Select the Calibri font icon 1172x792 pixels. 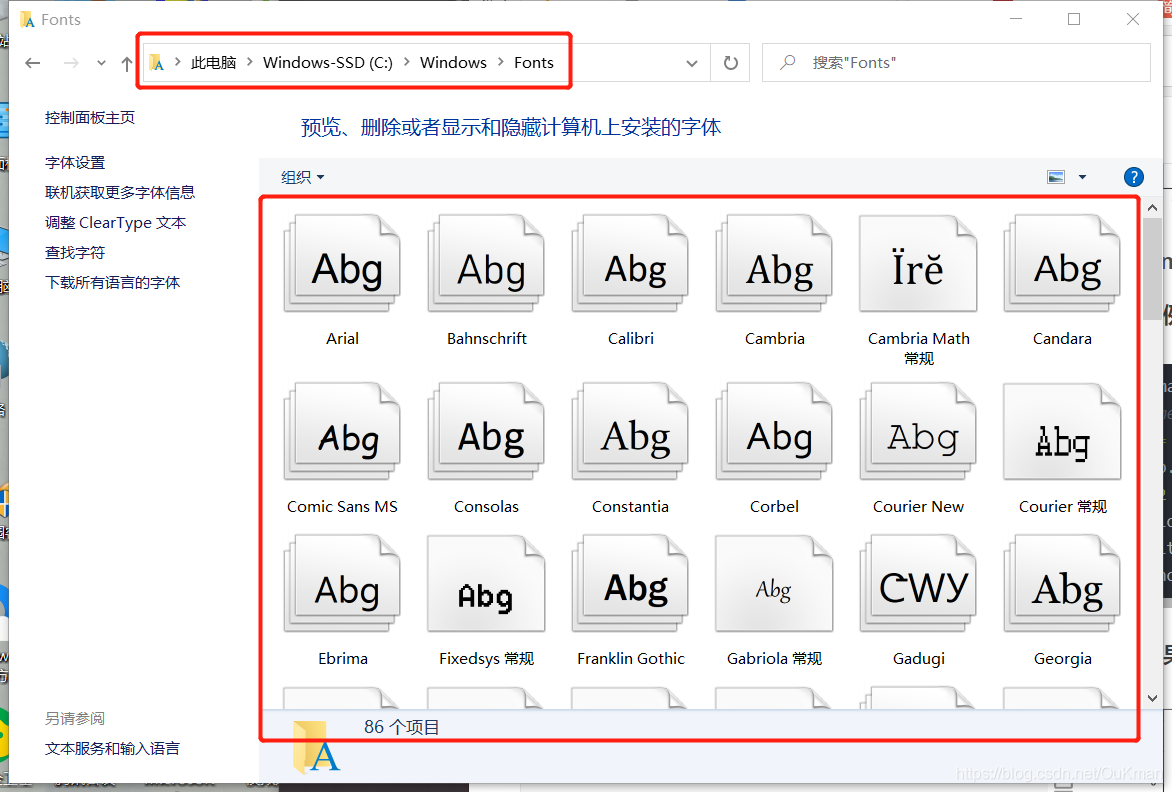click(631, 264)
